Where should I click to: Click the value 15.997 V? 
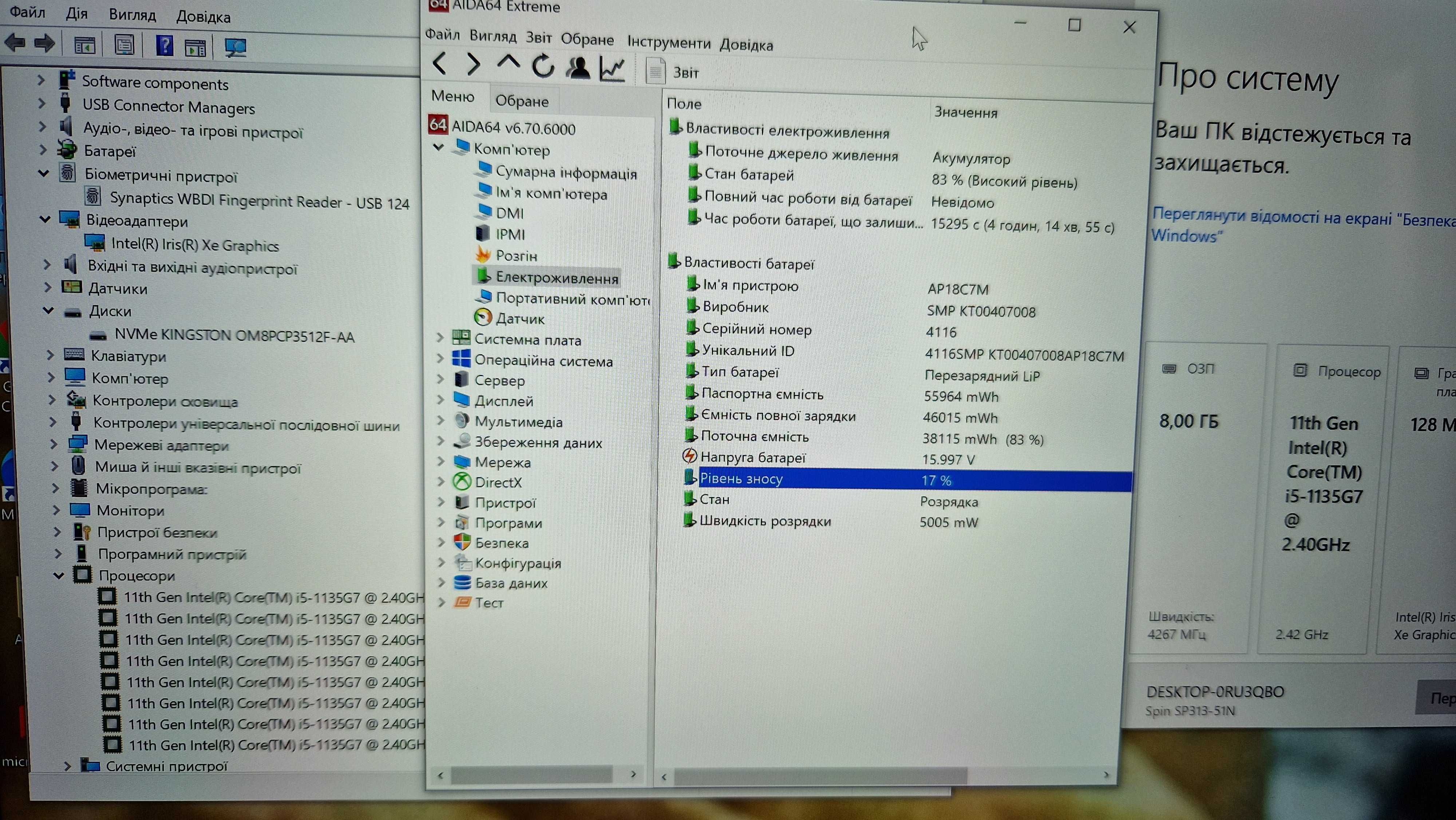[x=948, y=459]
